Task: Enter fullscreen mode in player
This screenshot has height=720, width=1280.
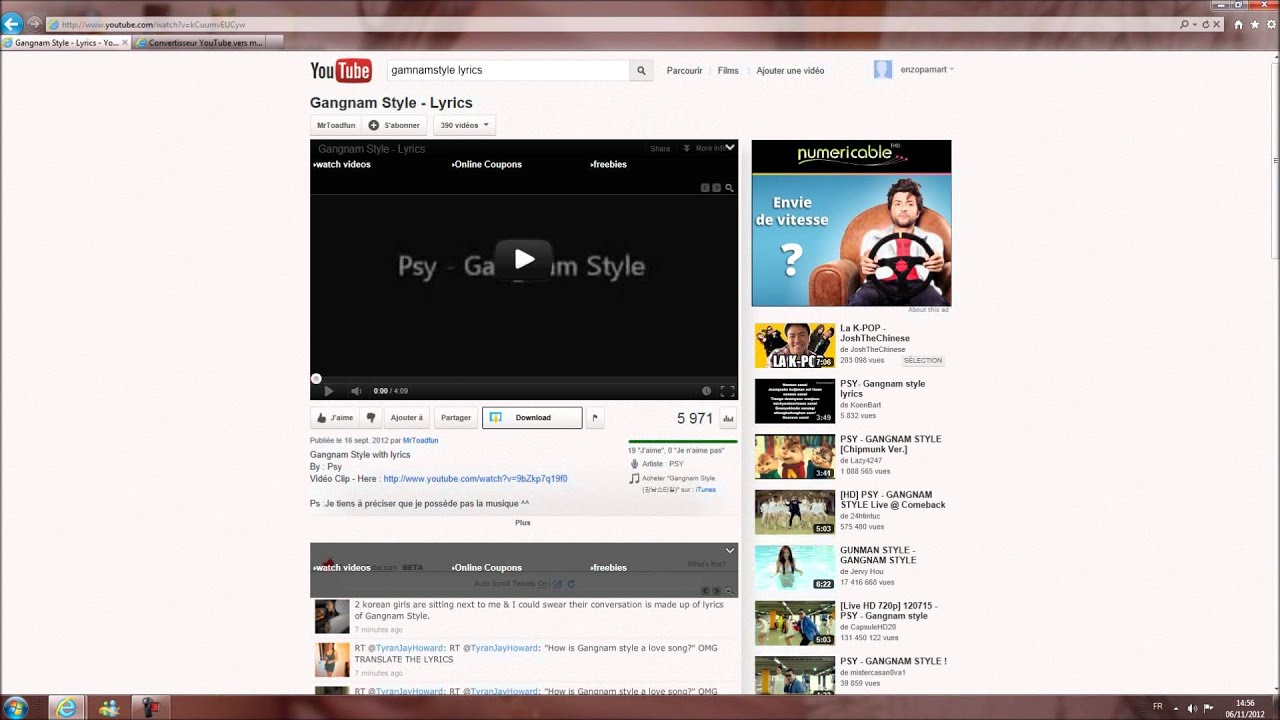Action: pyautogui.click(x=727, y=391)
